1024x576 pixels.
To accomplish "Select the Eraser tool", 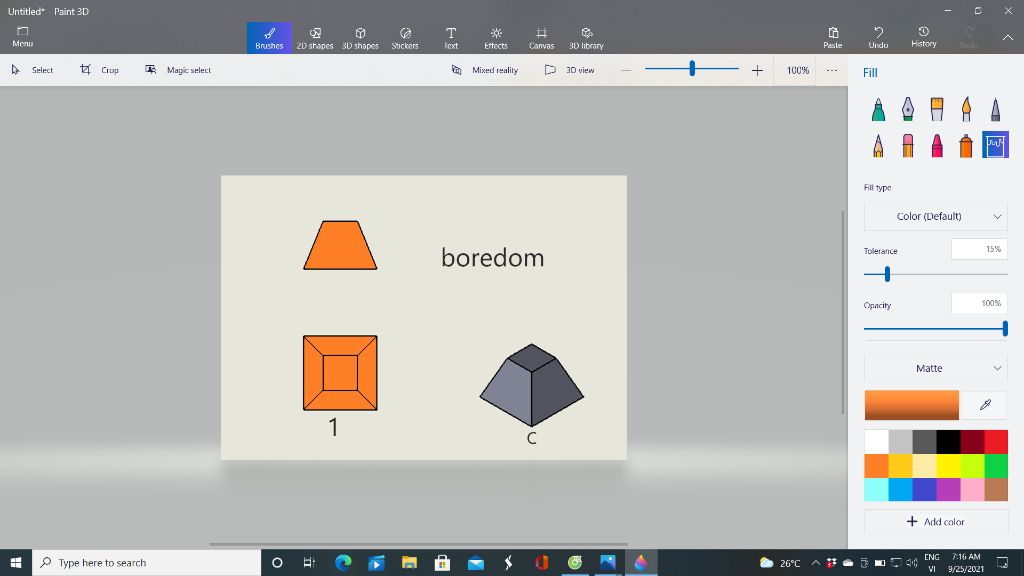I will pyautogui.click(x=908, y=145).
